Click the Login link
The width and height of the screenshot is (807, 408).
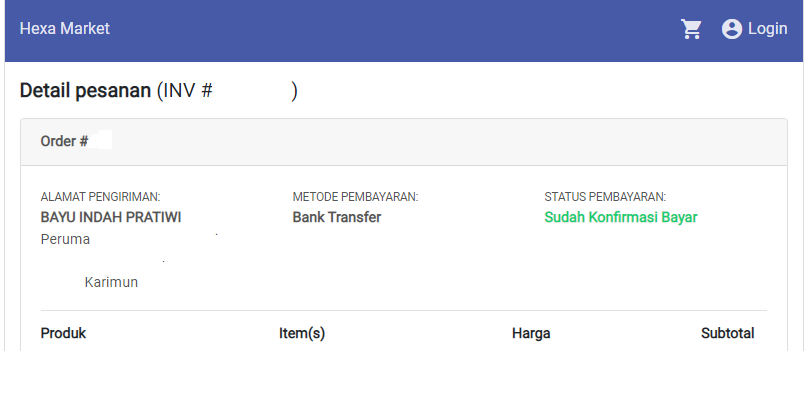pos(767,28)
